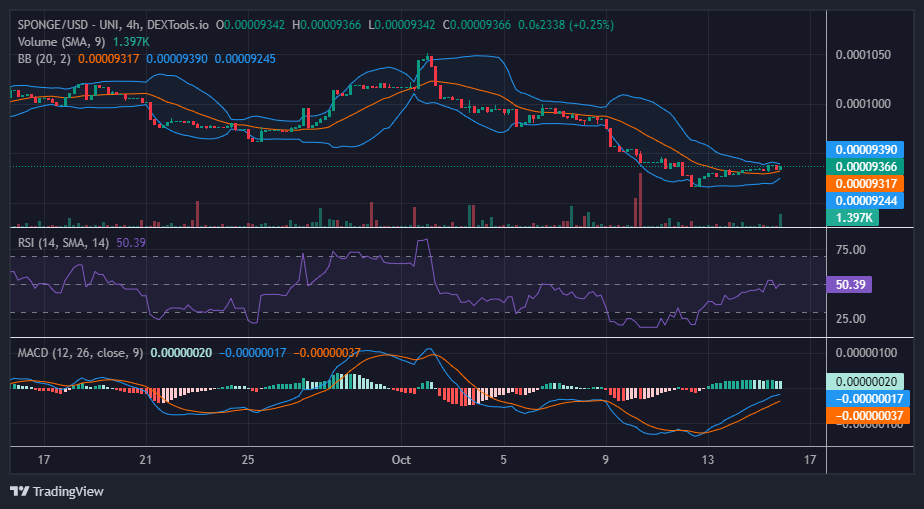Click the RSI value 50.39 in legend

click(x=131, y=242)
